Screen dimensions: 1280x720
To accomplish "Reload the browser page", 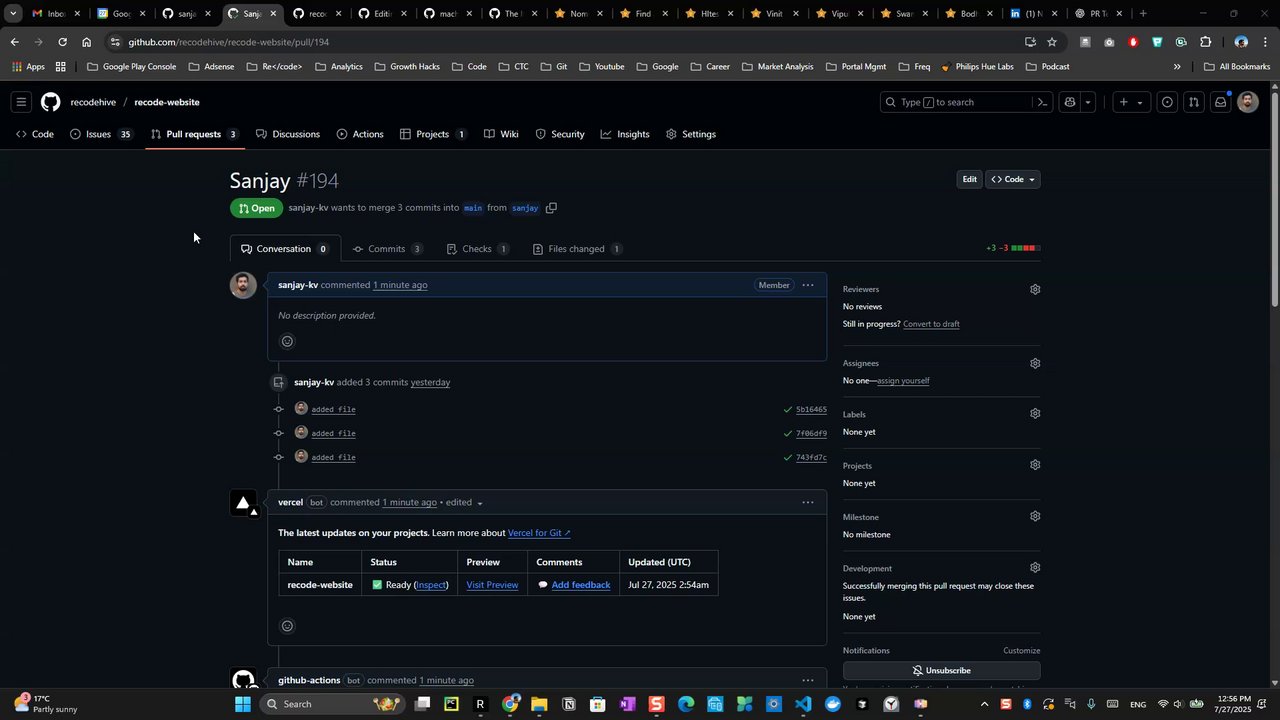I will [62, 42].
